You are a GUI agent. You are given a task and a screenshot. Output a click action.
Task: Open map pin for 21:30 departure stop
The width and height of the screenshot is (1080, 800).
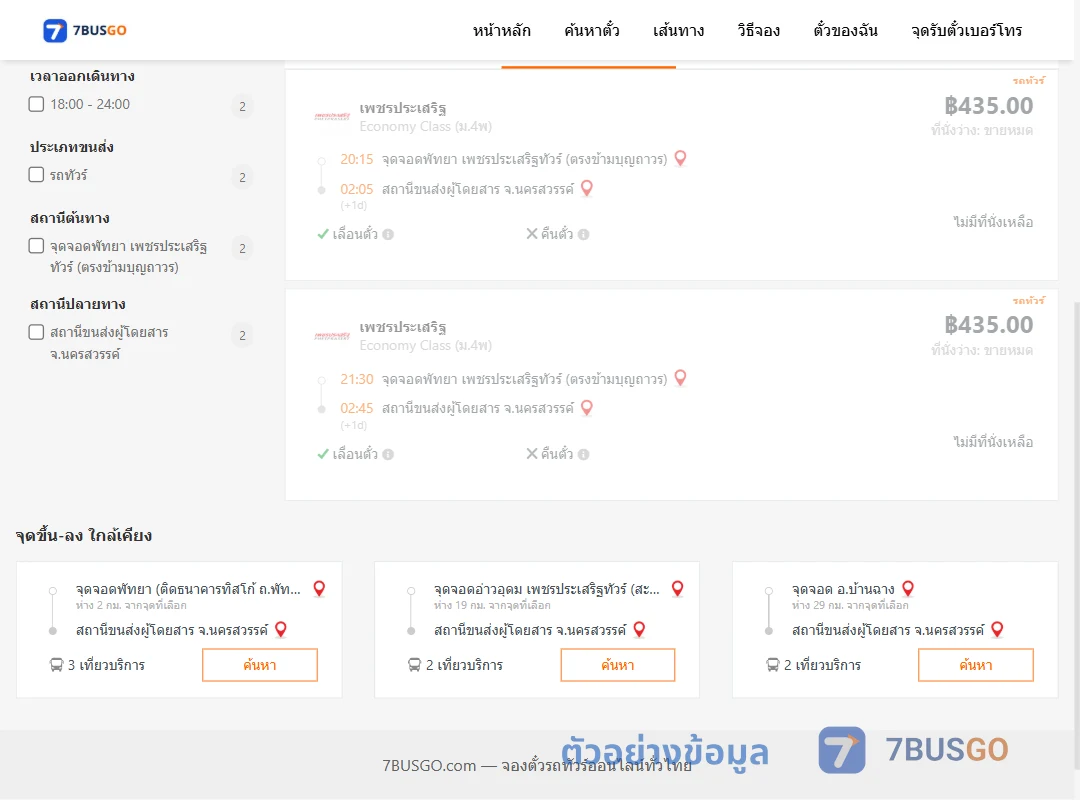click(681, 378)
